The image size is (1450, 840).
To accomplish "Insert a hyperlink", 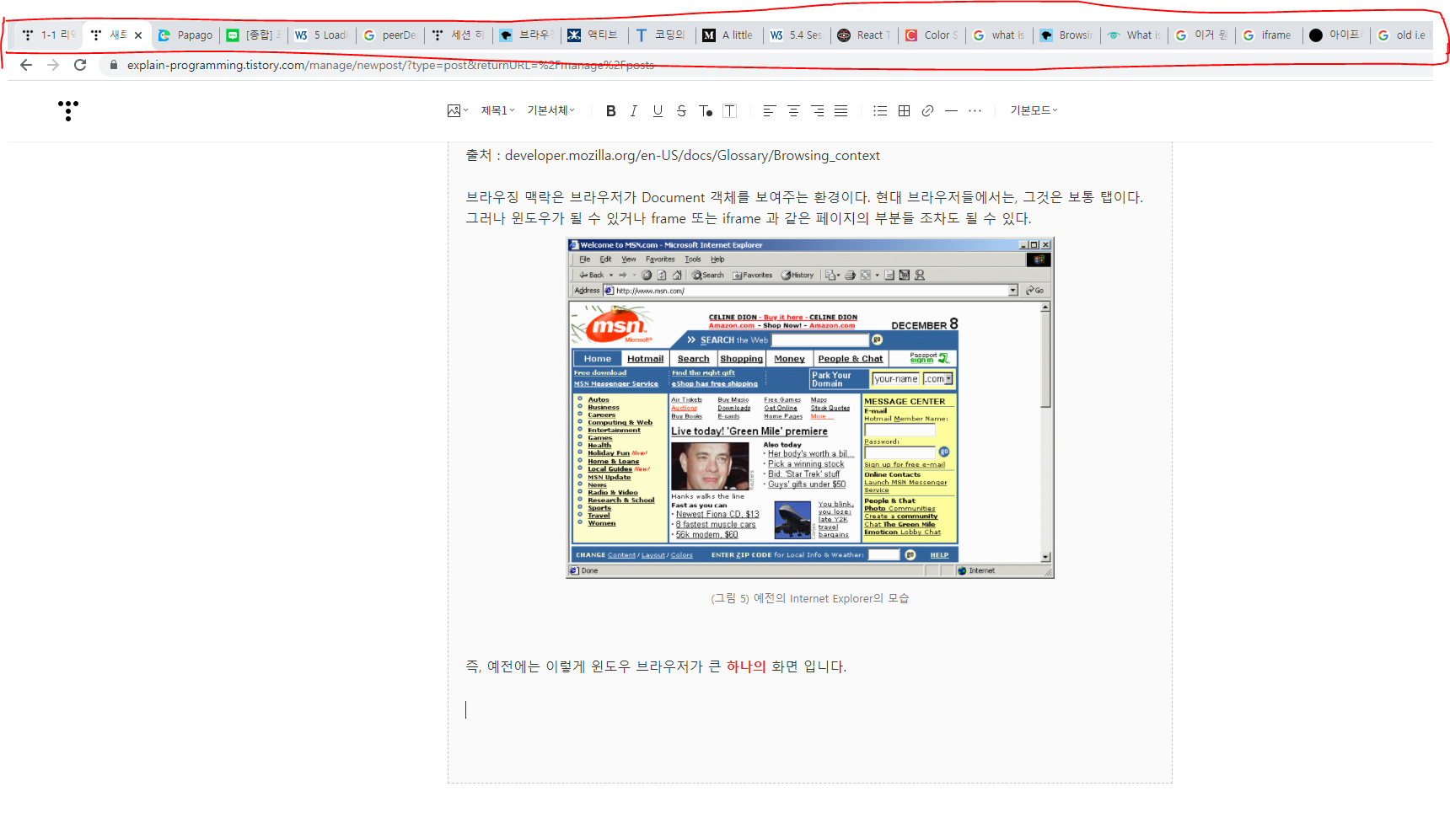I will click(927, 110).
